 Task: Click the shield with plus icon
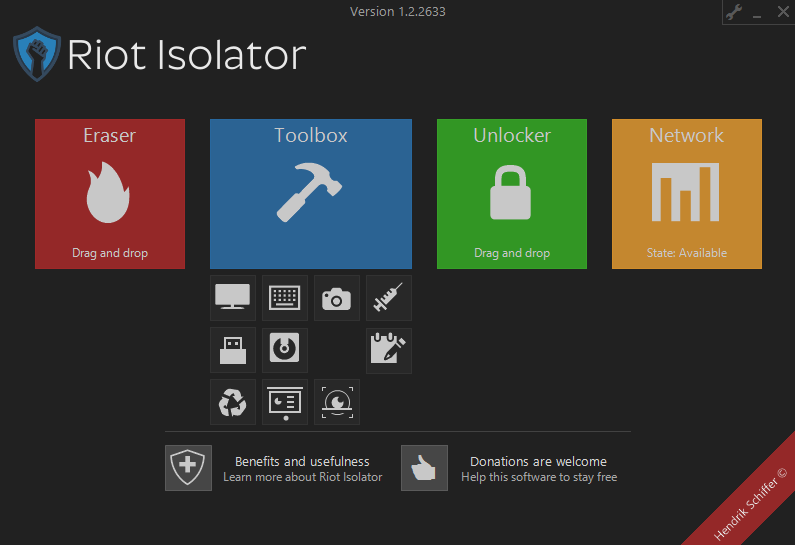[x=188, y=468]
